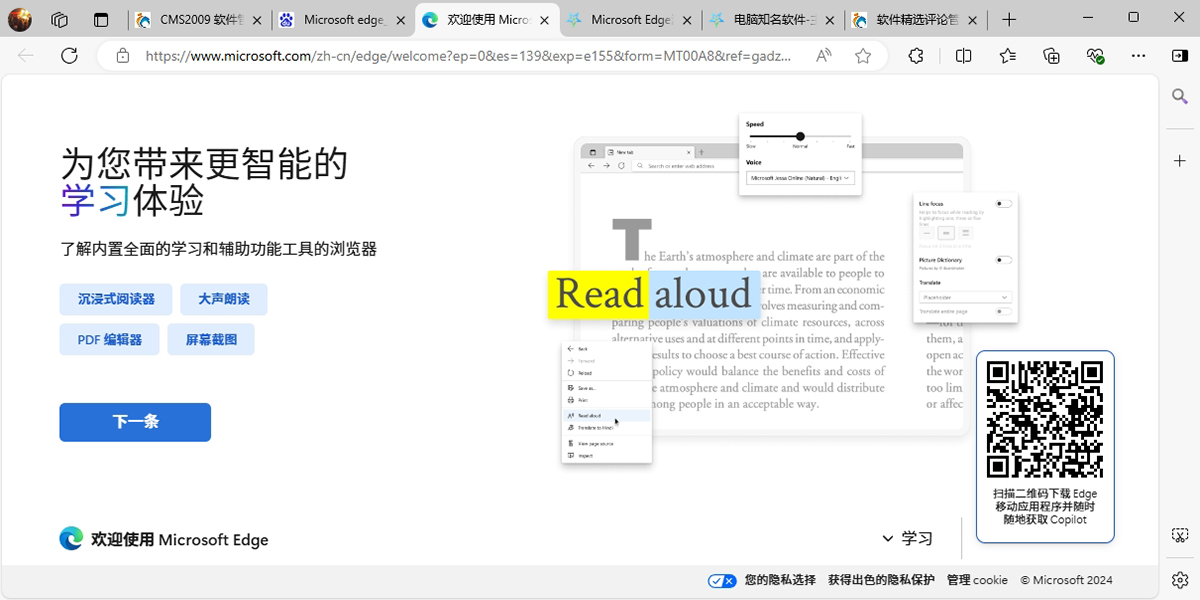1200x600 pixels.
Task: Toggle the sidebar with the toolbar icon
Action: tap(1179, 56)
